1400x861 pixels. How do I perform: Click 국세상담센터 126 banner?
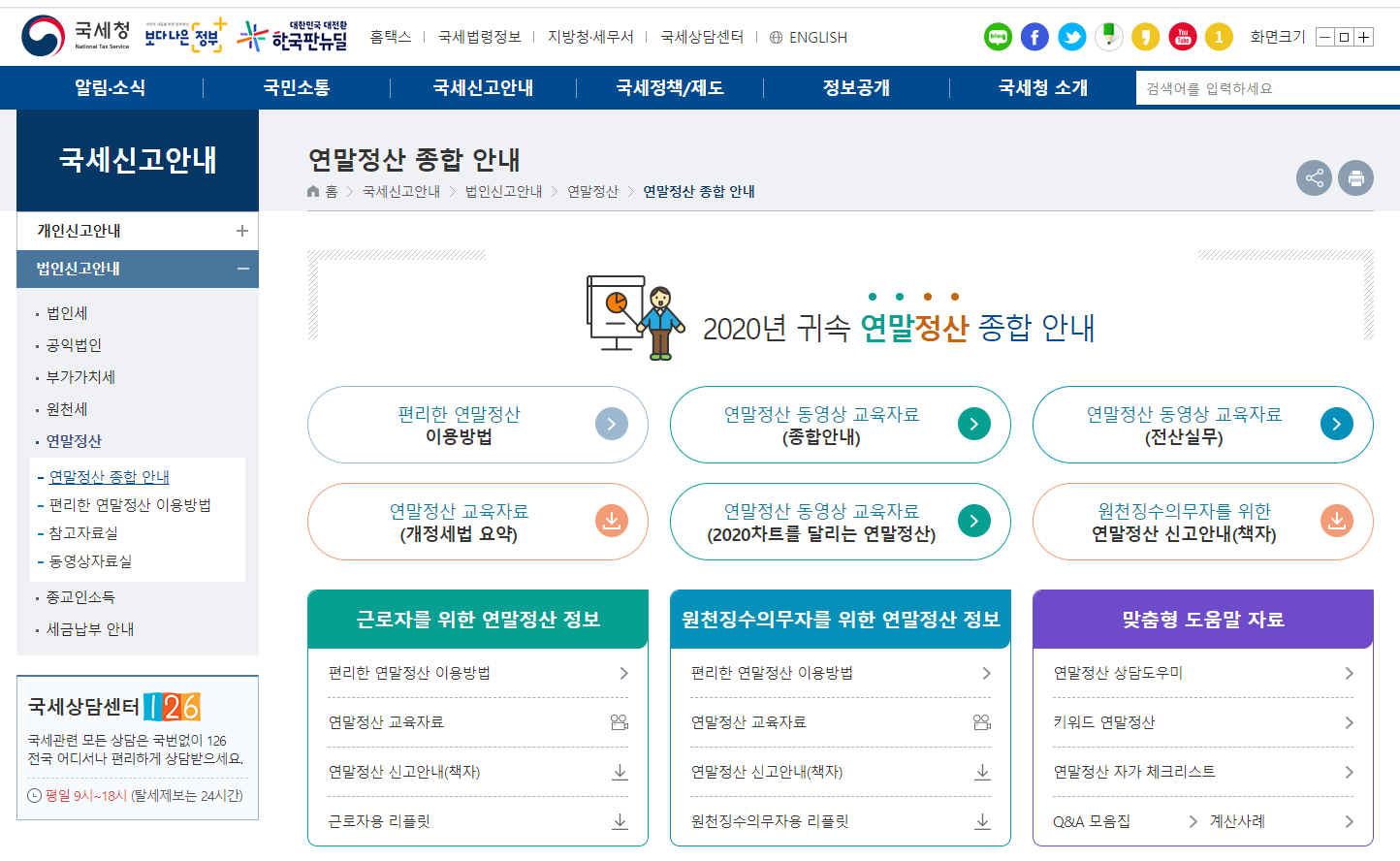[138, 748]
